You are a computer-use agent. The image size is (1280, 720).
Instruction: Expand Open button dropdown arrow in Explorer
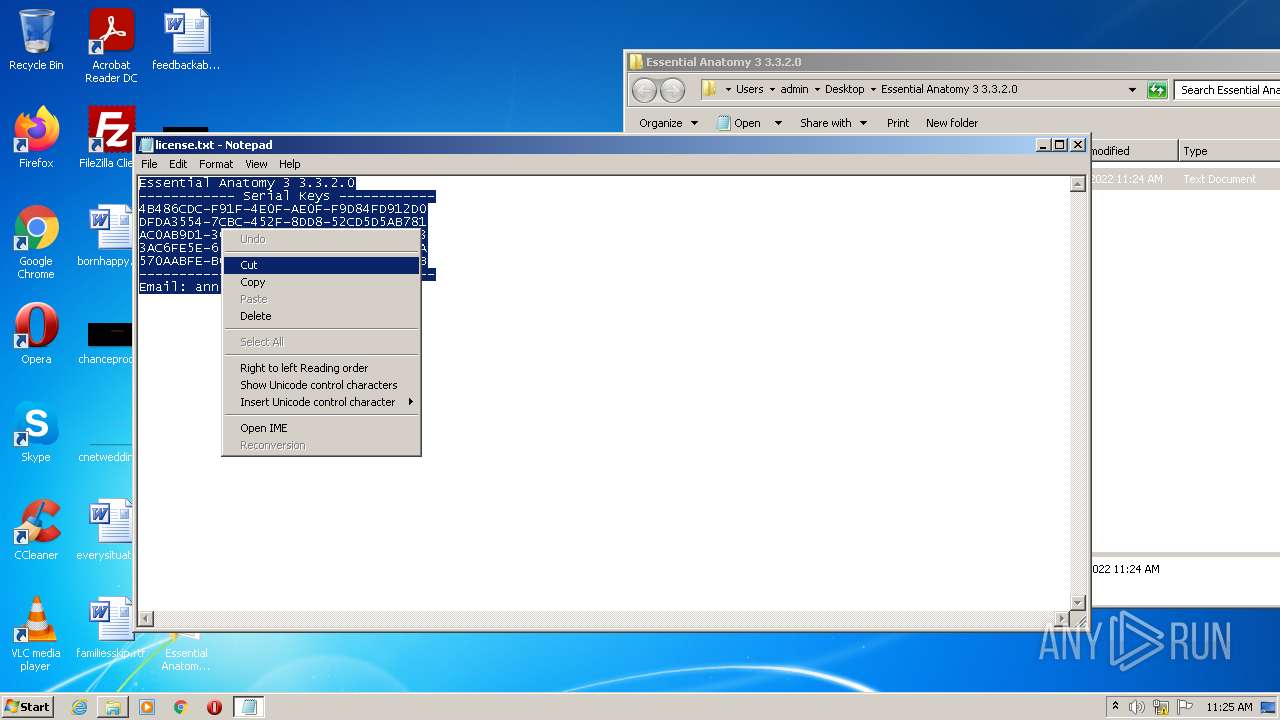(x=778, y=123)
